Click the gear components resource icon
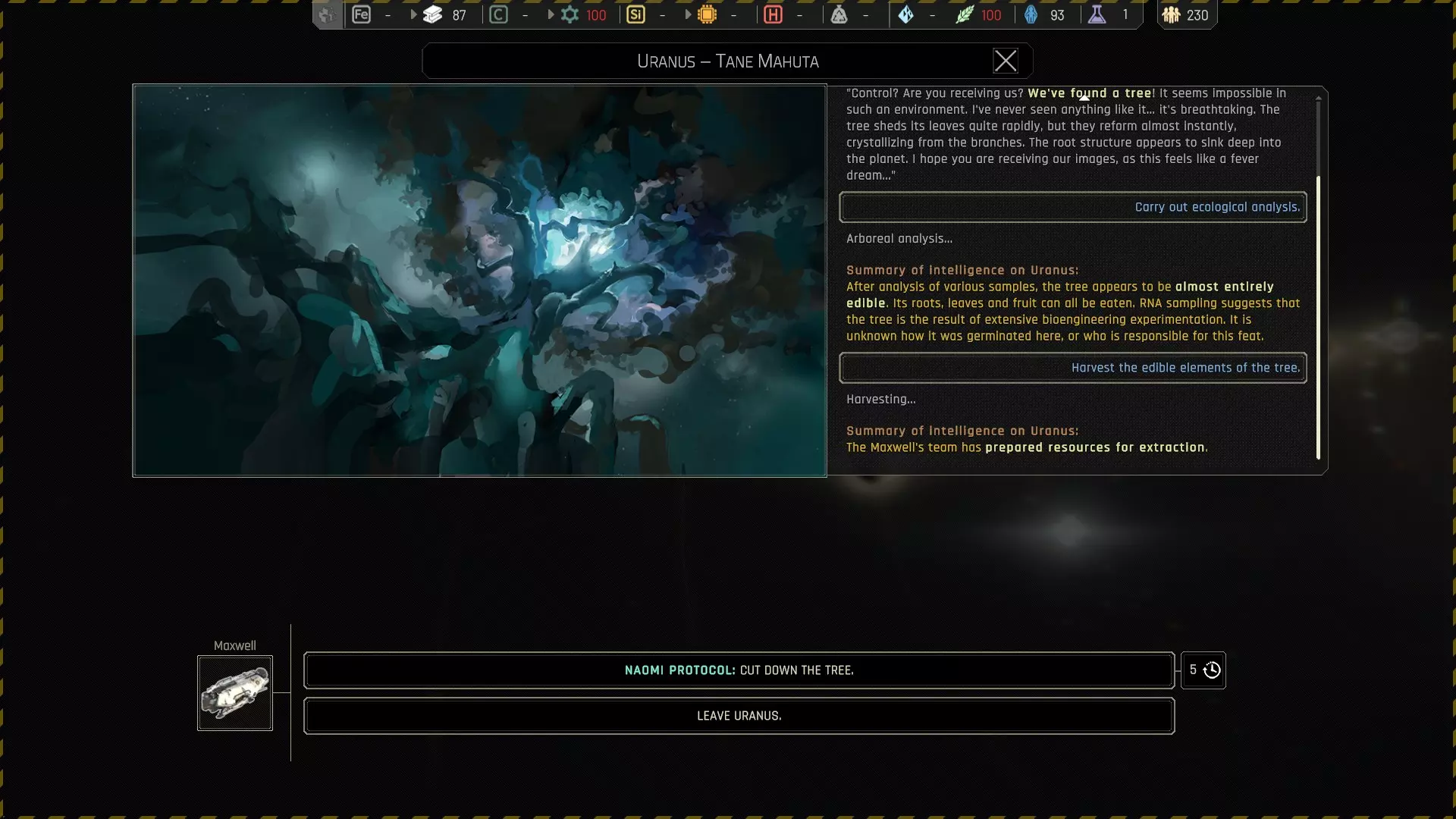The image size is (1456, 819). tap(570, 14)
